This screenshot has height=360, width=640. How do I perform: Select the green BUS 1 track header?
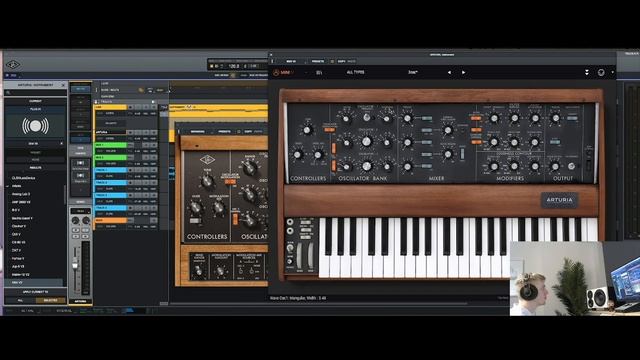coord(111,145)
